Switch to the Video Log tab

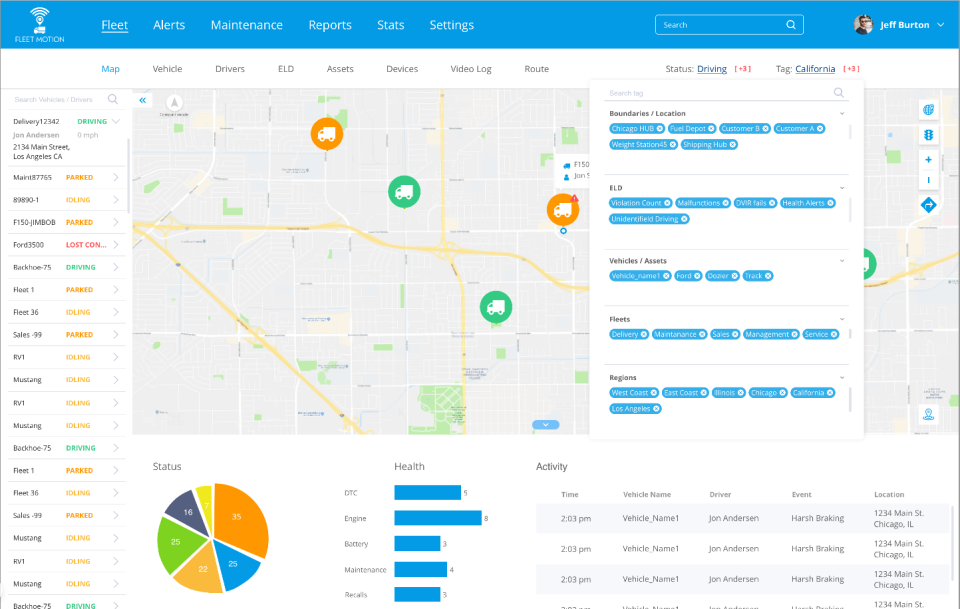pos(471,69)
